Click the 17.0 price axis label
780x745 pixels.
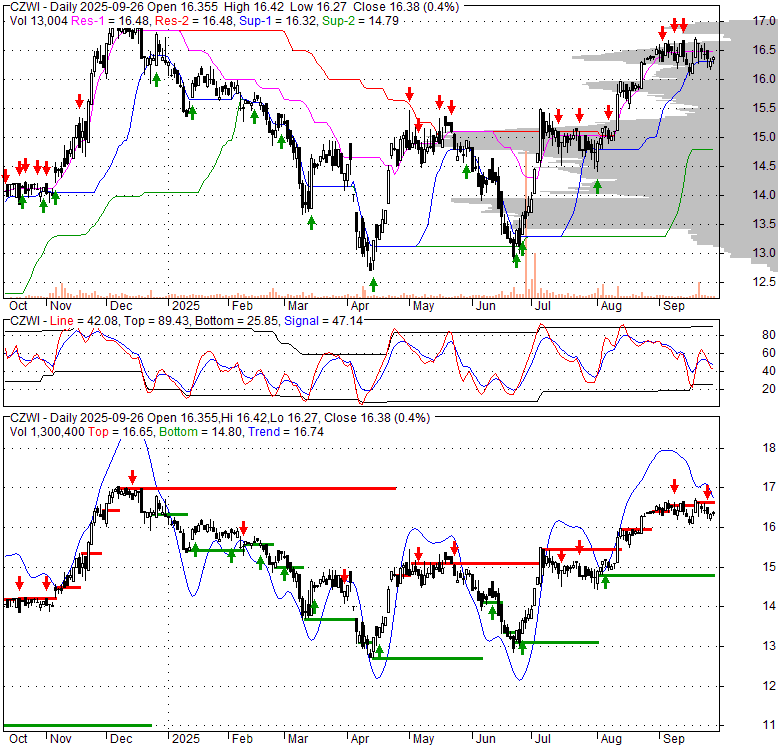coord(765,21)
